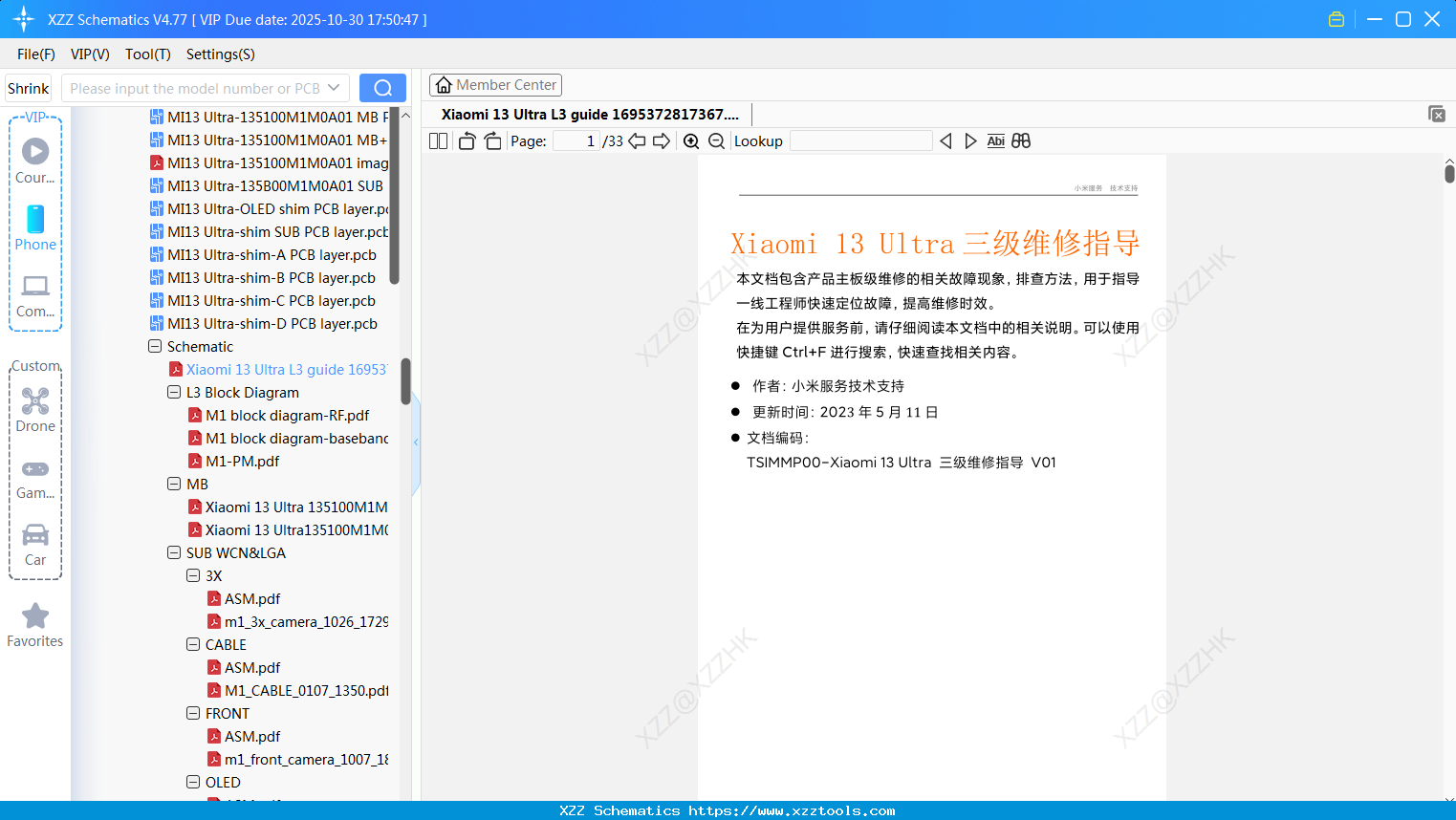Click the model number search field
The width and height of the screenshot is (1456, 820).
tap(201, 87)
